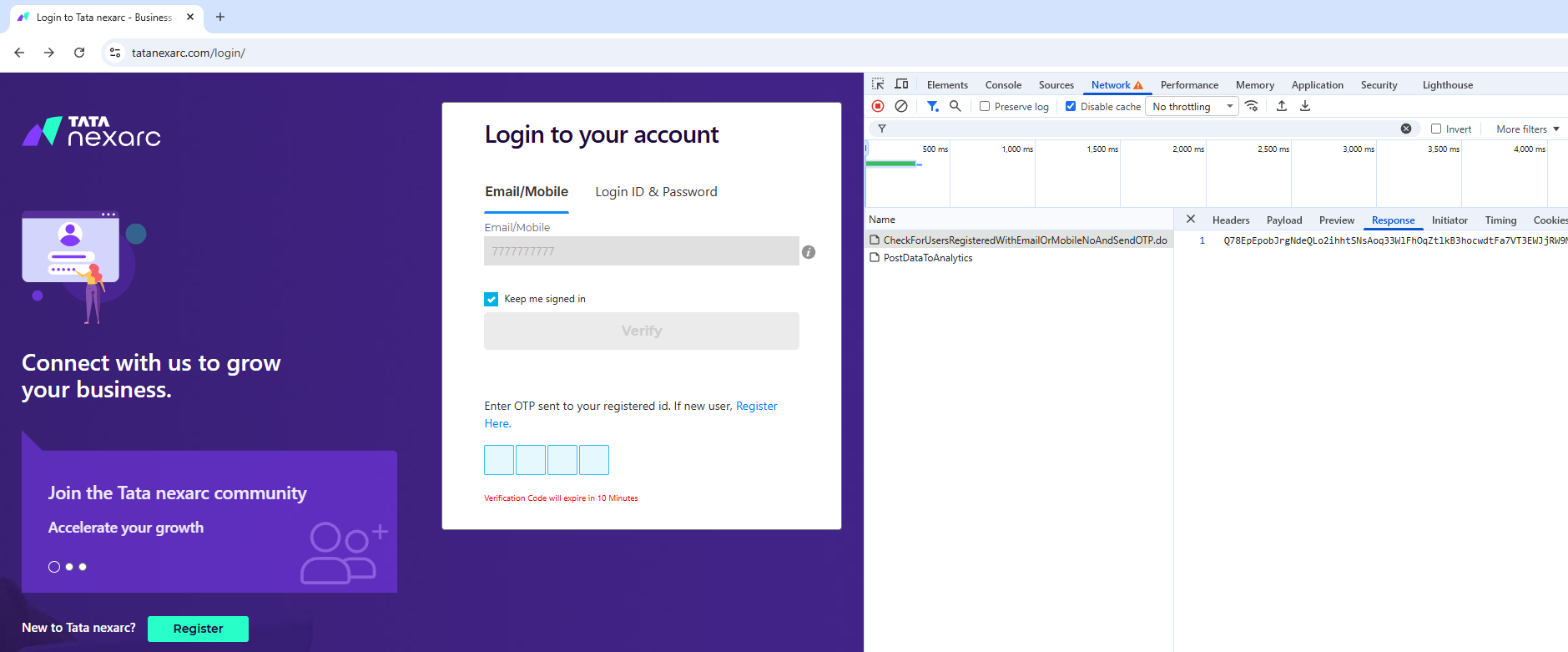Image resolution: width=1568 pixels, height=652 pixels.
Task: Clear the network log
Action: point(901,106)
